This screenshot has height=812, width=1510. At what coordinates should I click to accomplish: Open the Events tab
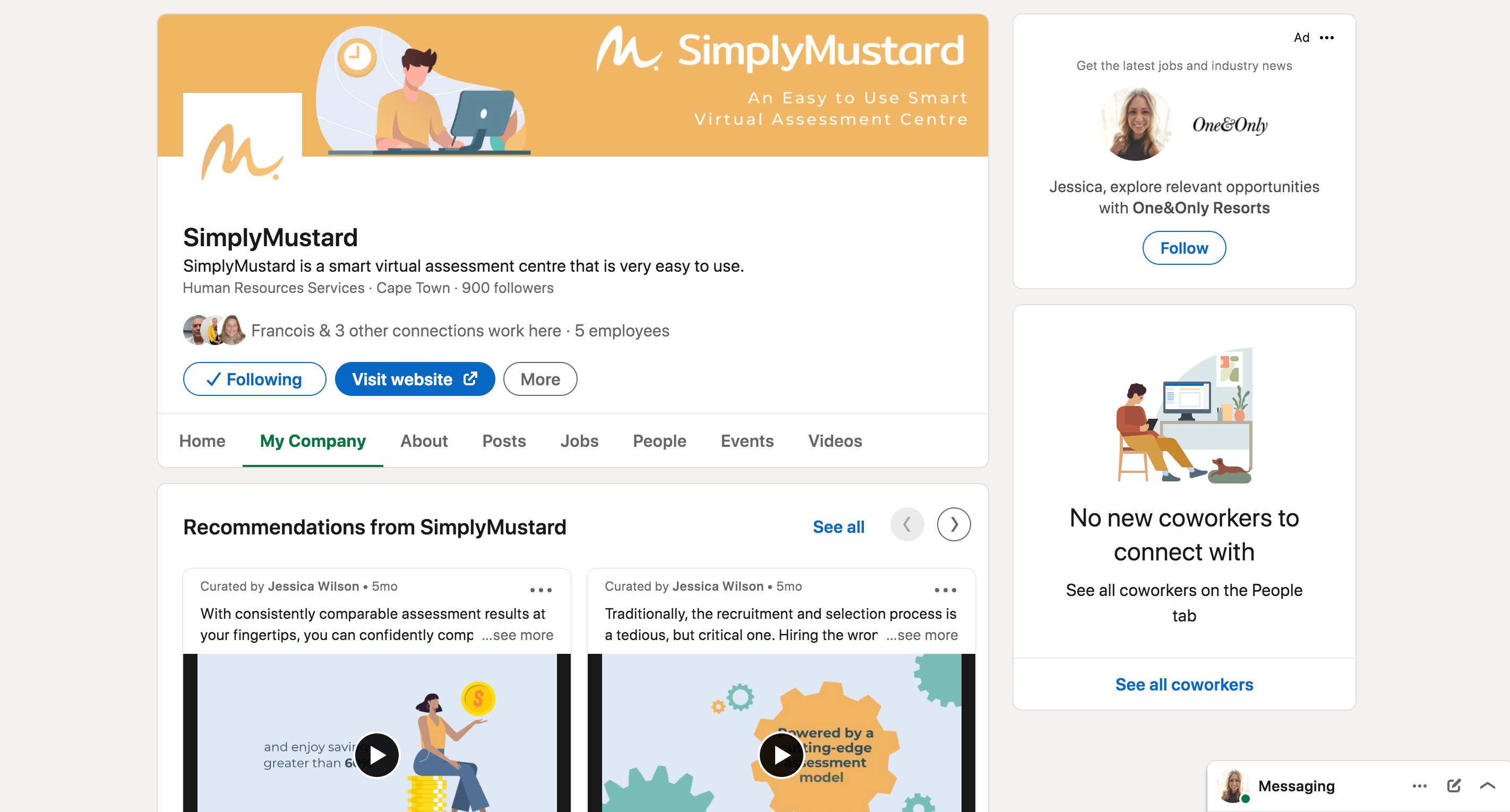pyautogui.click(x=747, y=440)
